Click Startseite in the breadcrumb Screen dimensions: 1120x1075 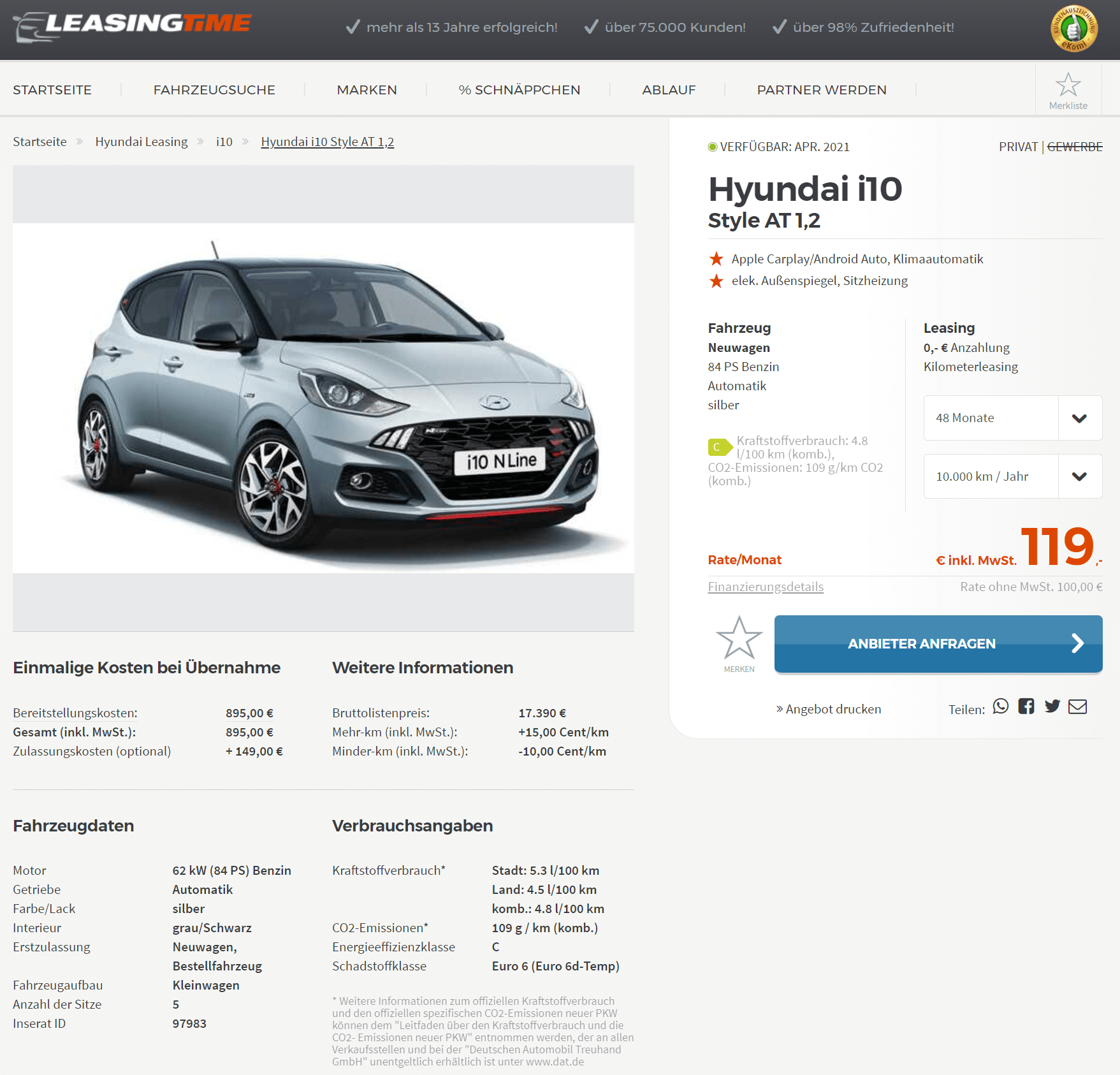coord(40,142)
